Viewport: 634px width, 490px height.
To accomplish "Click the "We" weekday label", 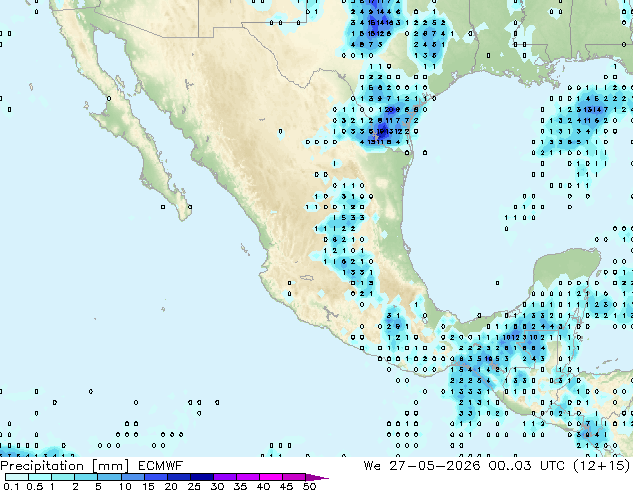I will coord(372,466).
